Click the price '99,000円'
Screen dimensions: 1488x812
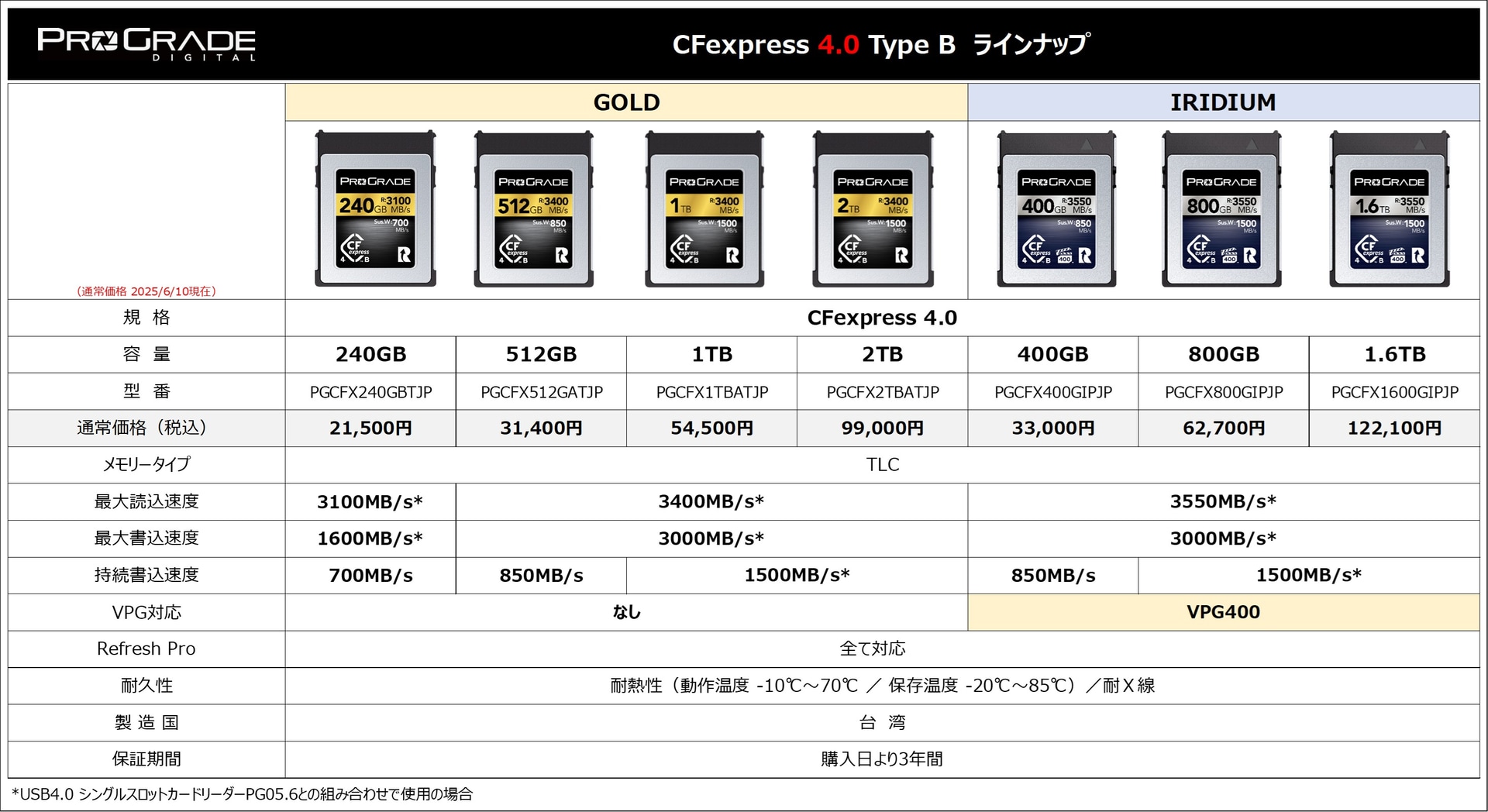coord(882,428)
